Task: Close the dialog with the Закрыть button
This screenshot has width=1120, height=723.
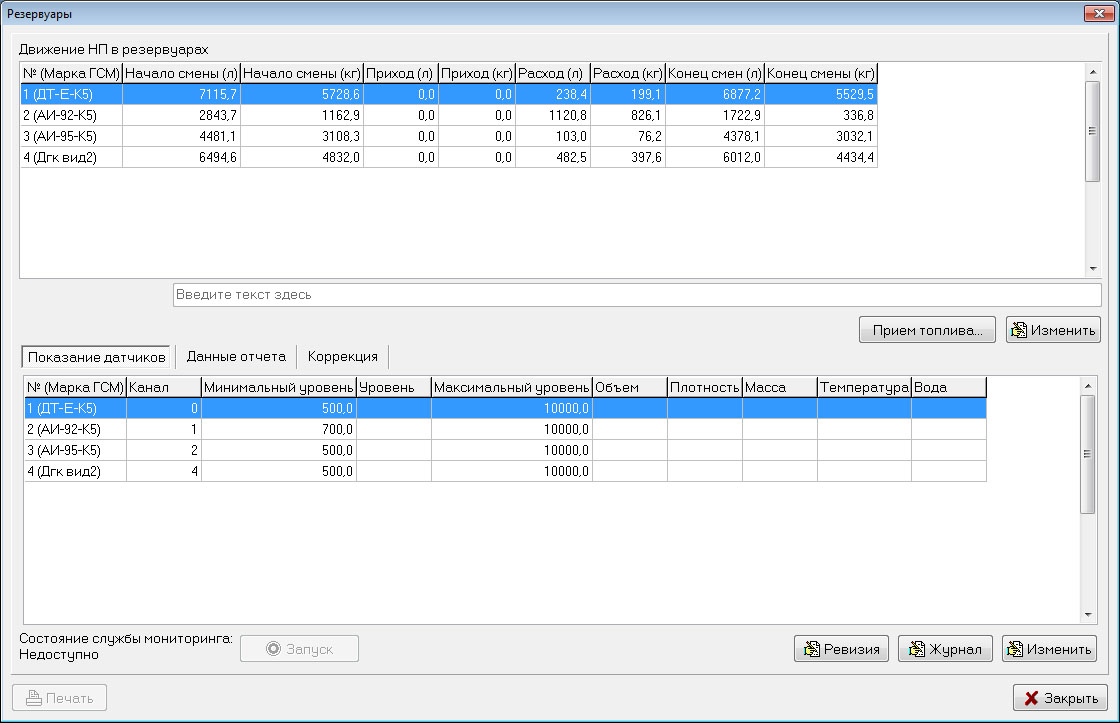Action: point(1060,698)
